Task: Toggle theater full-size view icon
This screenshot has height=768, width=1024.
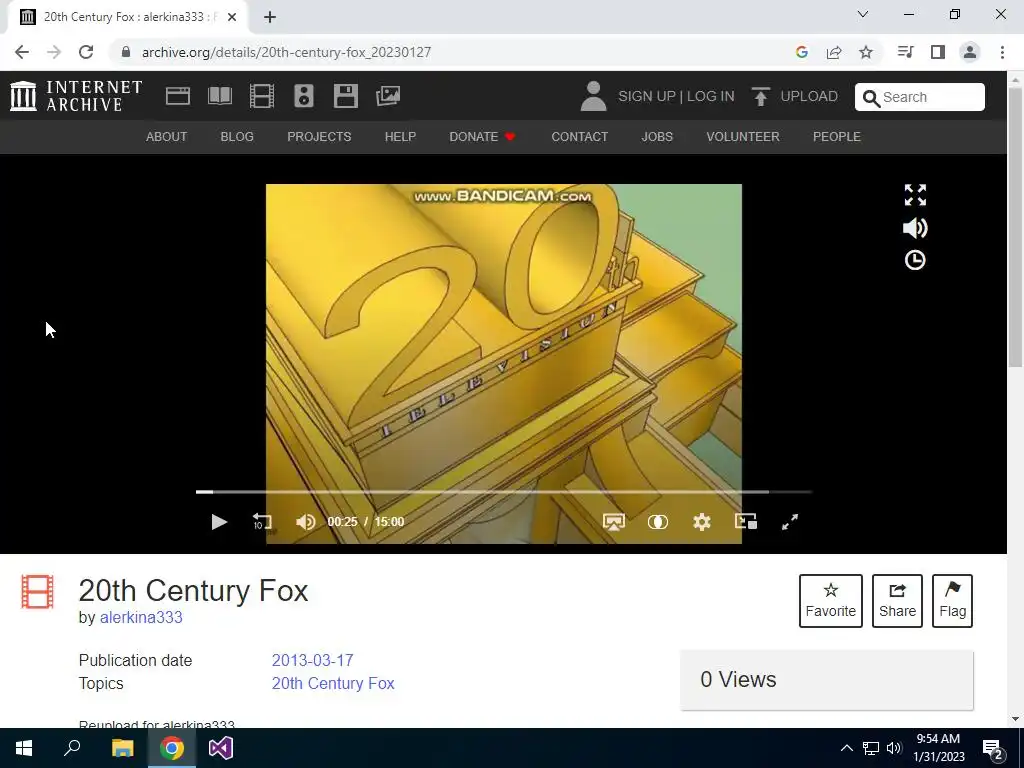Action: coord(915,195)
